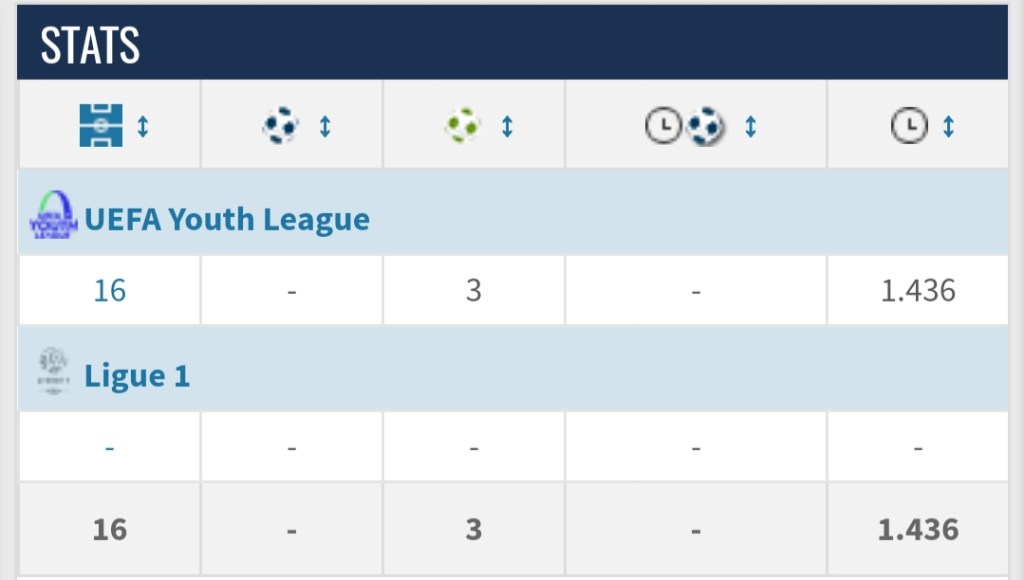This screenshot has width=1024, height=580.
Task: Sort by minutes per goal arrows
Action: 750,127
